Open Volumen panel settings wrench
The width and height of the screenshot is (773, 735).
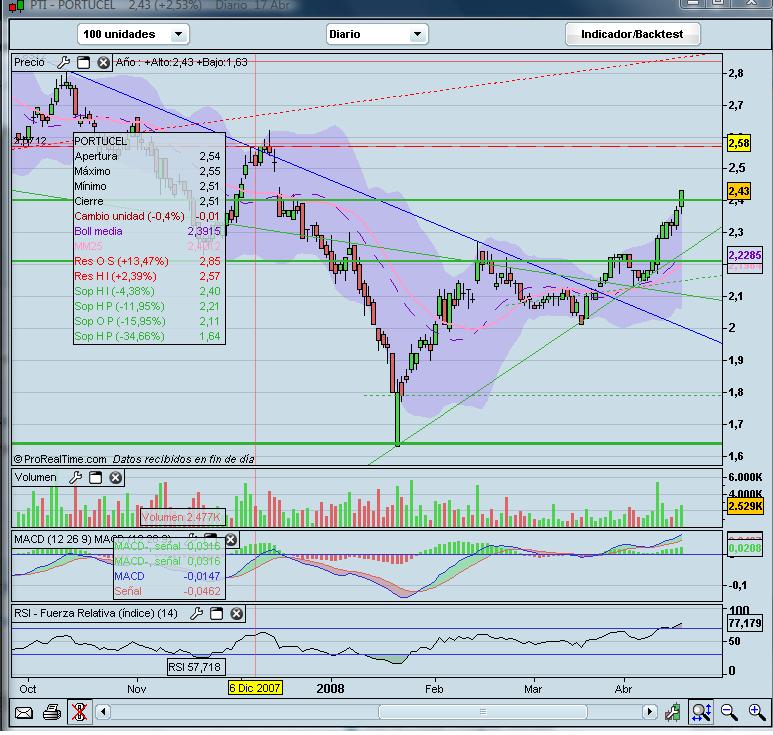(75, 477)
